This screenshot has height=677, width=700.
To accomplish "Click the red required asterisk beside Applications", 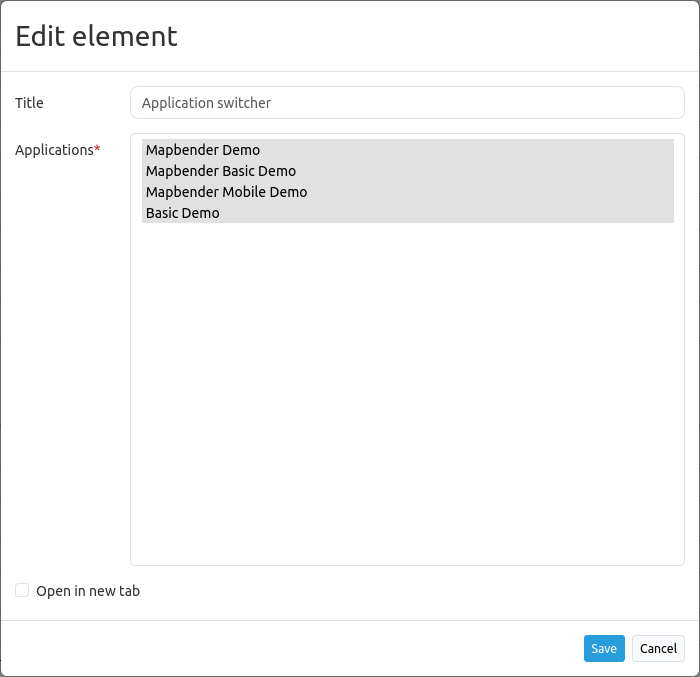I will point(97,149).
